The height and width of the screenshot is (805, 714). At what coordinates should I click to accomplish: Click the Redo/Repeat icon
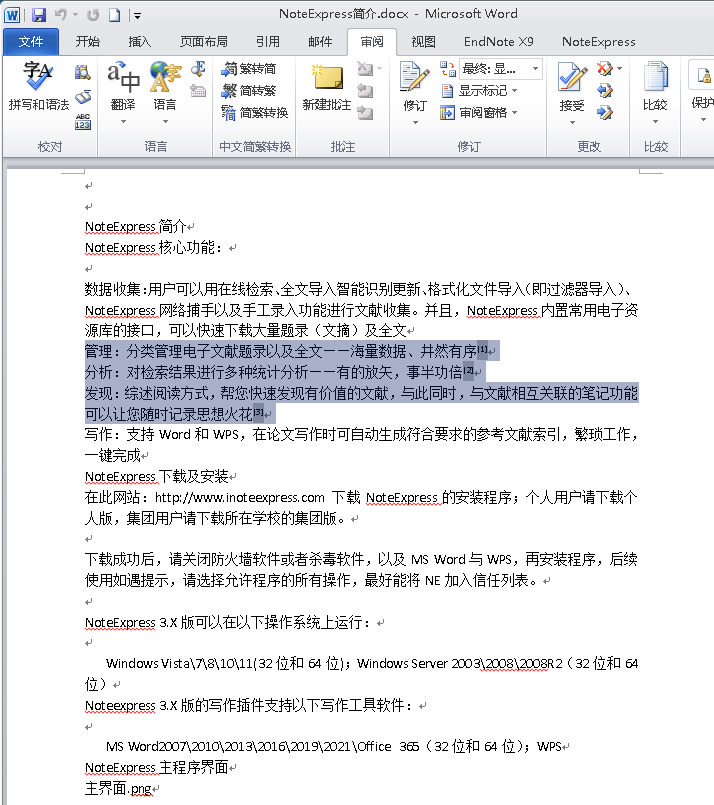(x=93, y=15)
